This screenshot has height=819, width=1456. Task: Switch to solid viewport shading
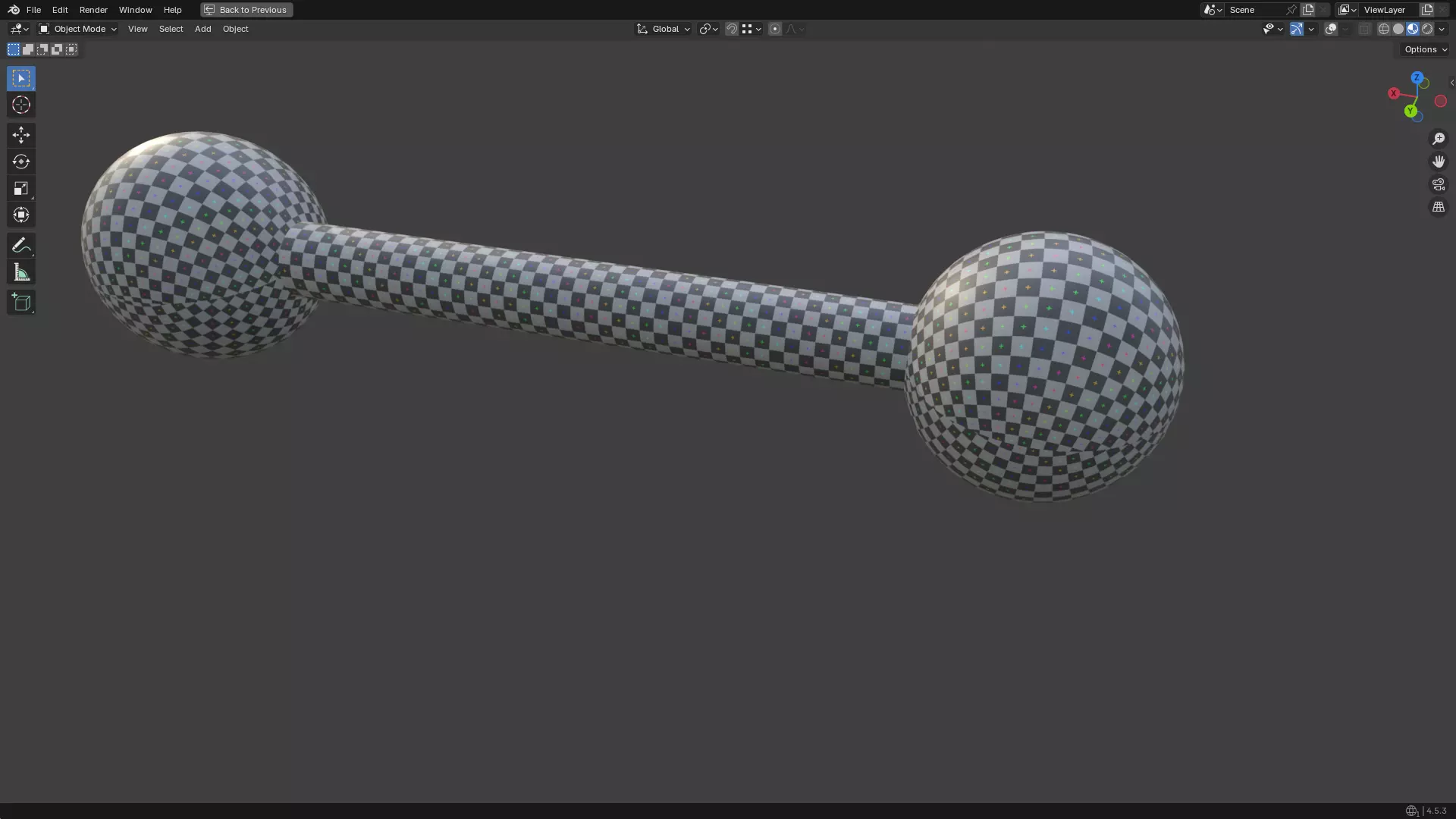[x=1398, y=29]
